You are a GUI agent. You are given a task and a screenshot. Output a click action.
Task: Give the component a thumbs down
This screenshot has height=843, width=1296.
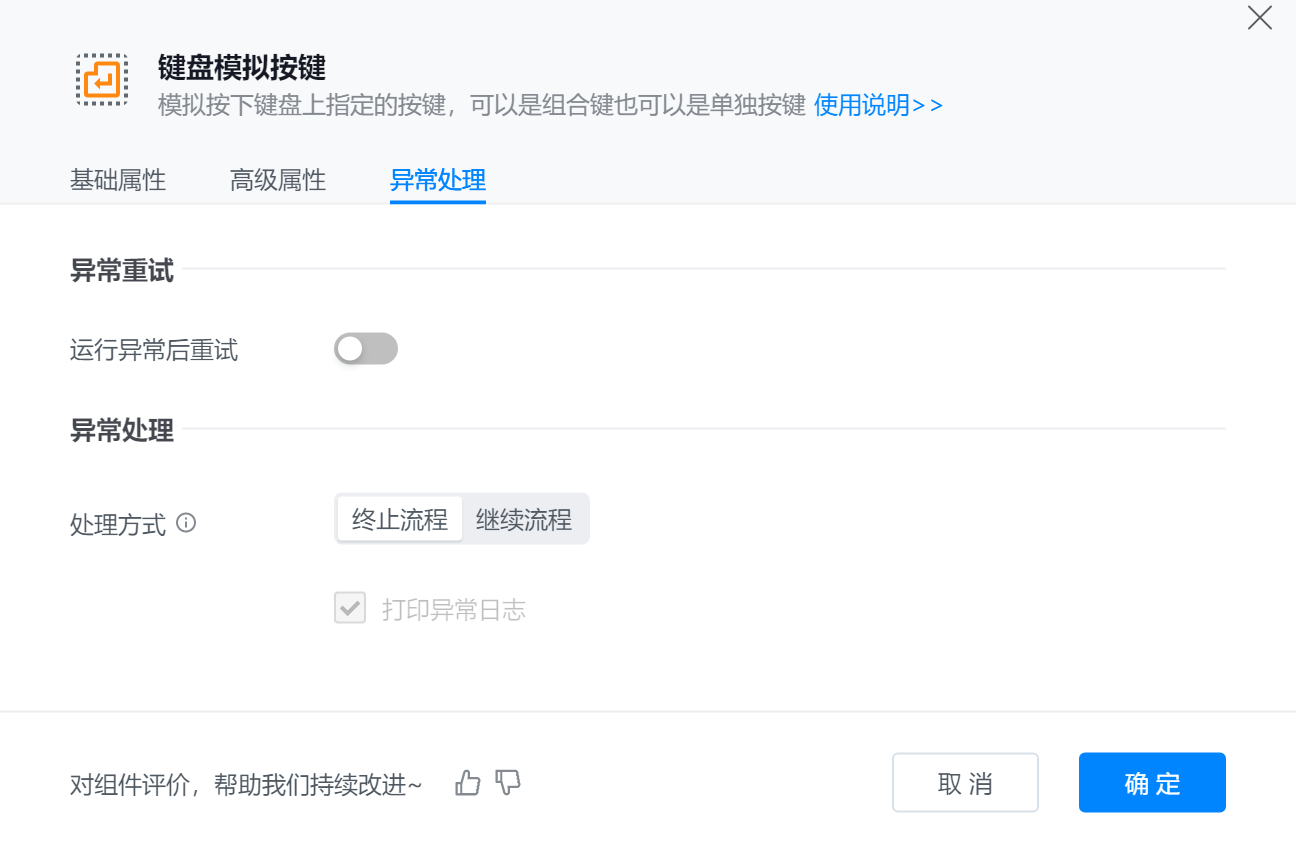509,782
